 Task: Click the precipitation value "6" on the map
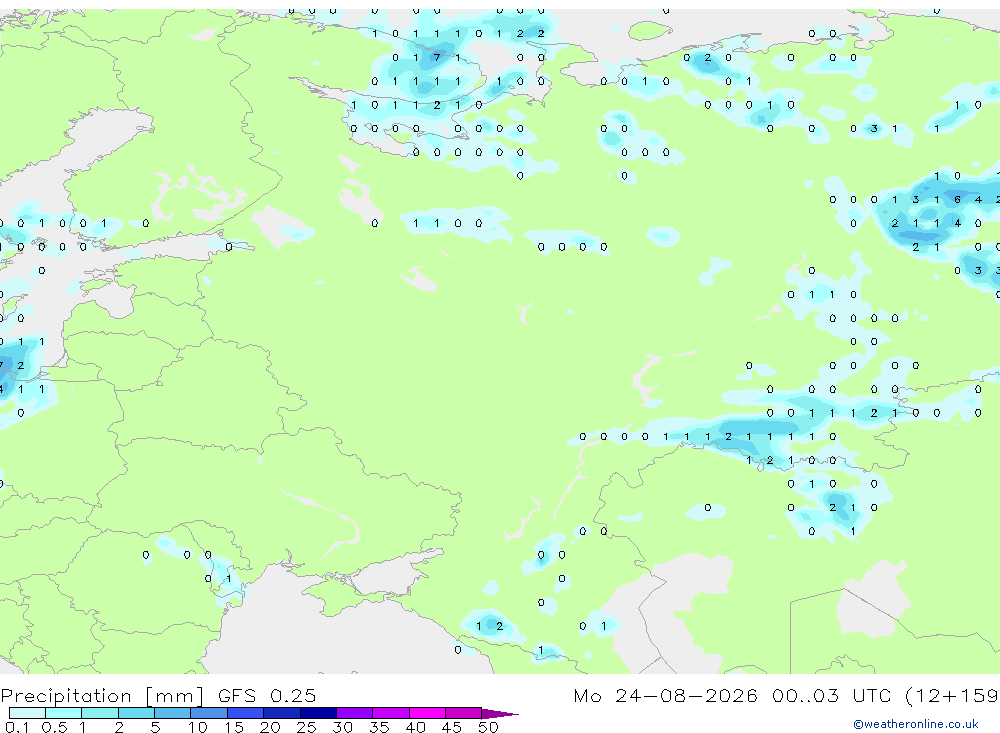[957, 200]
